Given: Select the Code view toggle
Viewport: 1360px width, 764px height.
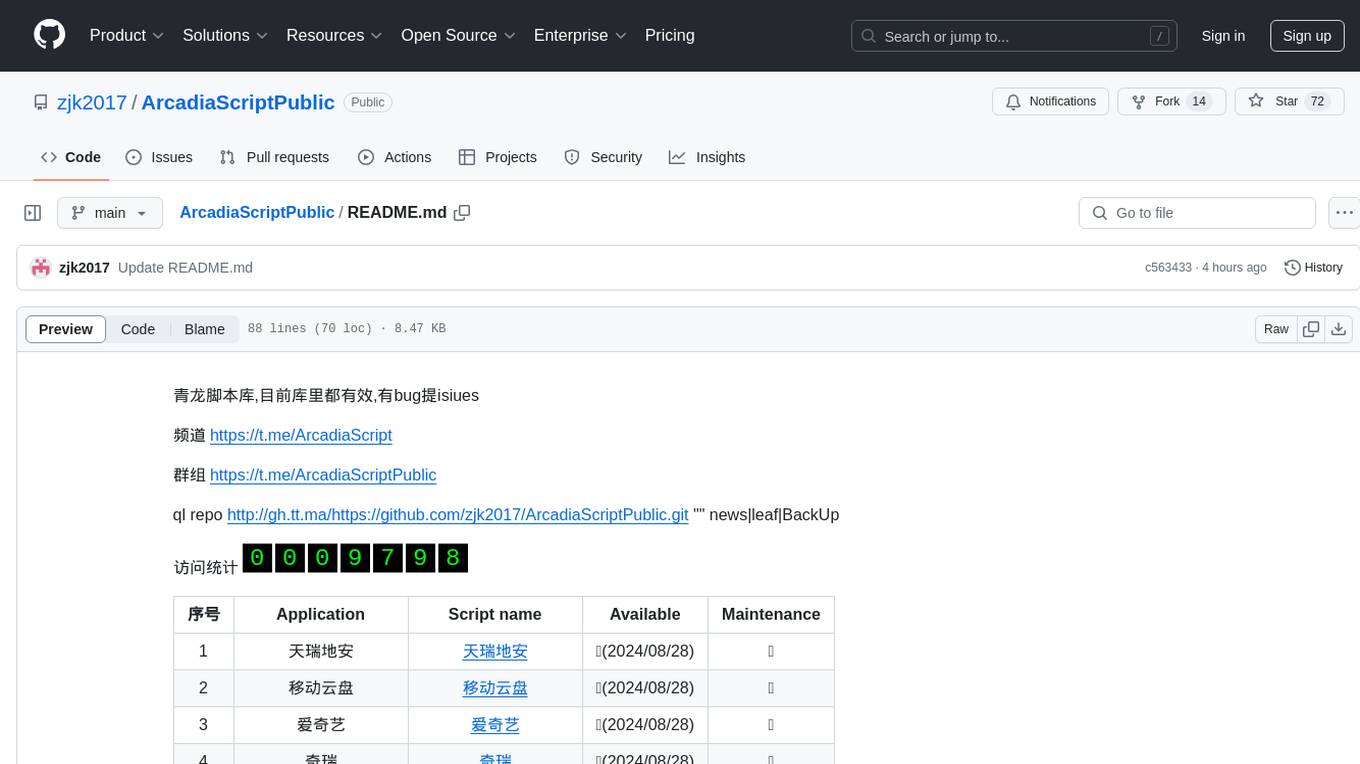Looking at the screenshot, I should click(x=138, y=329).
